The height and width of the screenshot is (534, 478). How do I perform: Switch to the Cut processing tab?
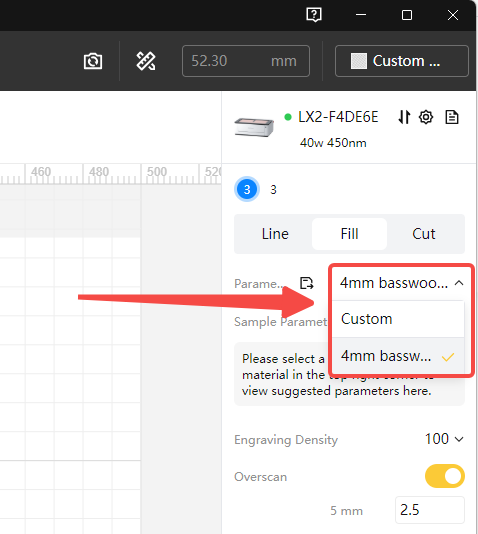pos(424,234)
